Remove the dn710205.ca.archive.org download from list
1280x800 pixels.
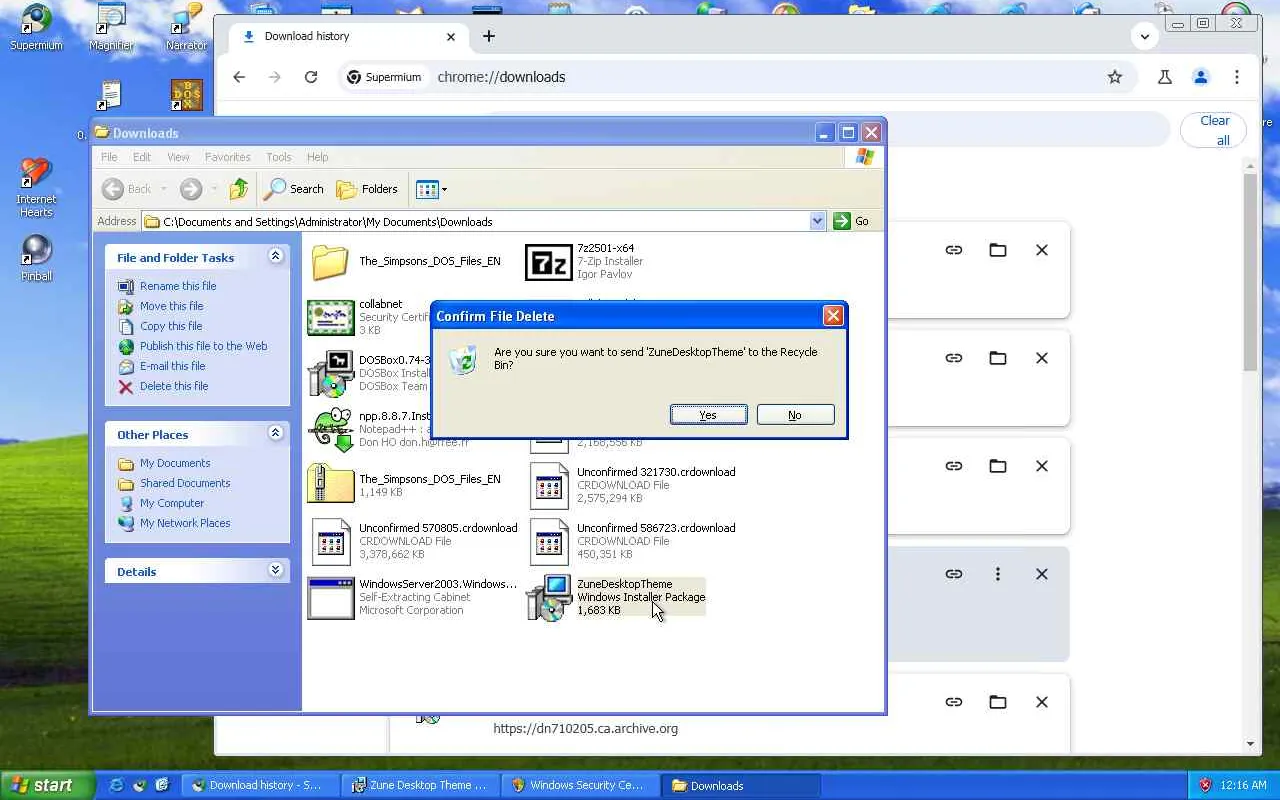point(1042,702)
